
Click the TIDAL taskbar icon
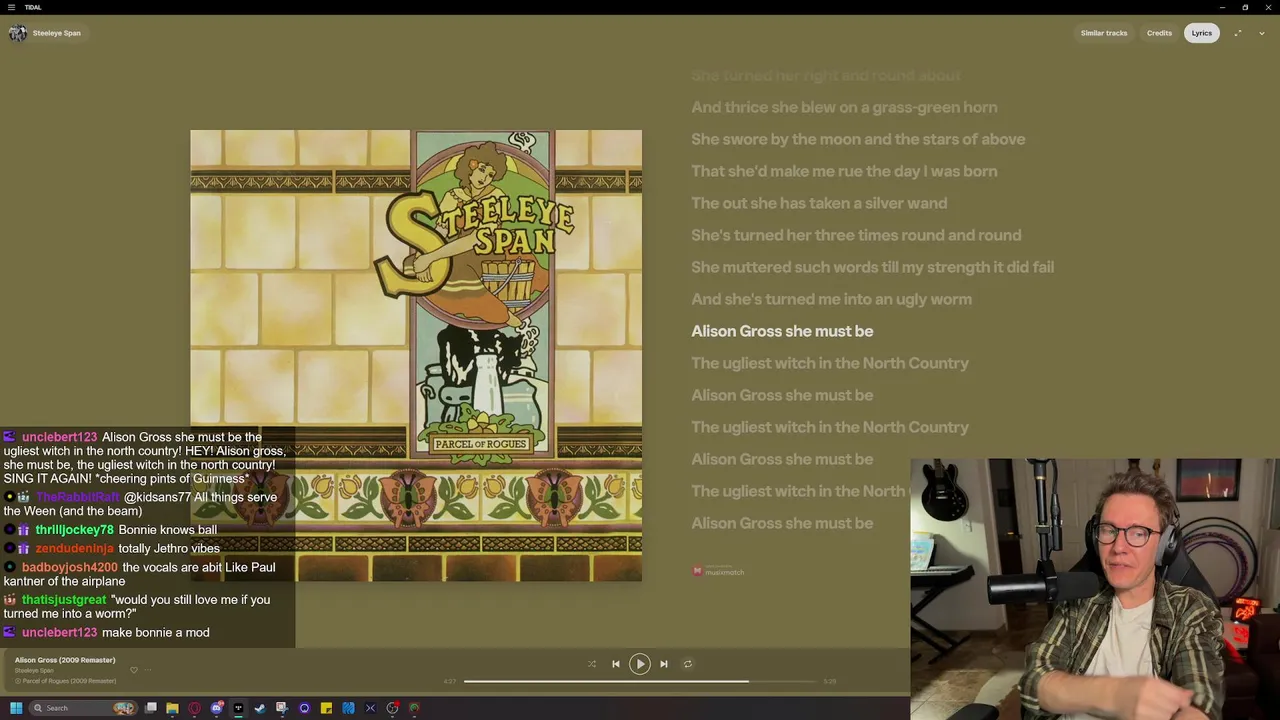pyautogui.click(x=238, y=708)
